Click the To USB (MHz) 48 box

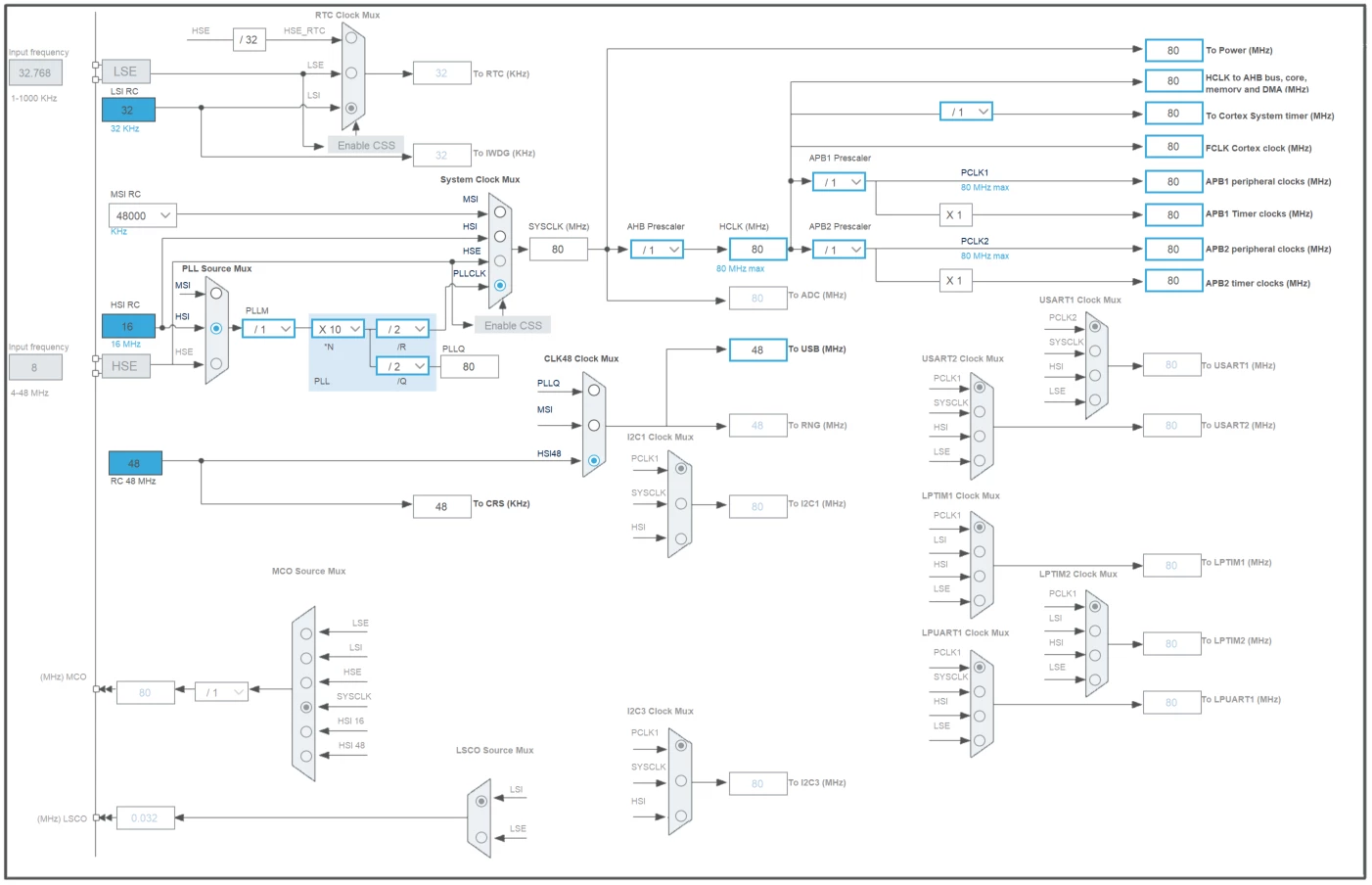[x=757, y=349]
